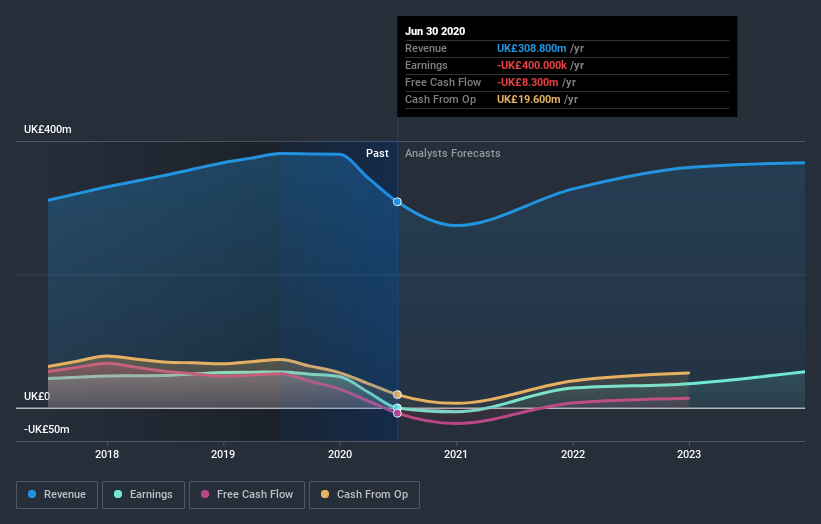Select the Cash From Op data point marker
The width and height of the screenshot is (821, 524).
pyautogui.click(x=397, y=394)
